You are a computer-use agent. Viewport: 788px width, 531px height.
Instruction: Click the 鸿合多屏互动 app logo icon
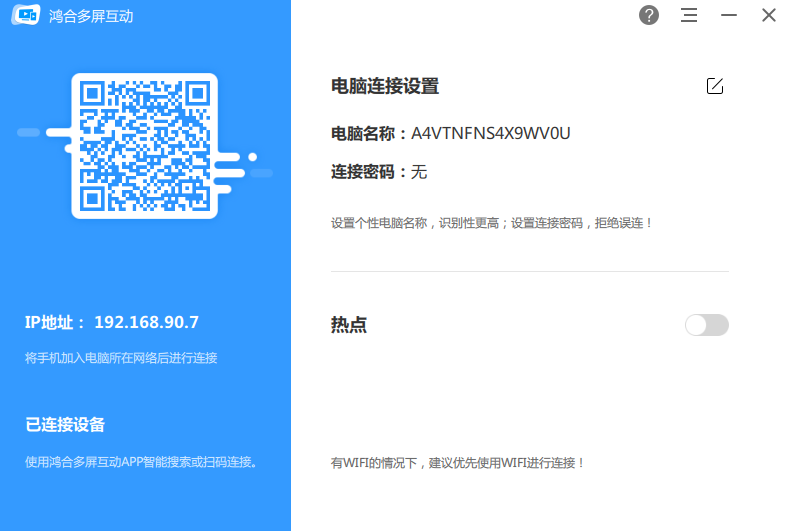pyautogui.click(x=26, y=15)
